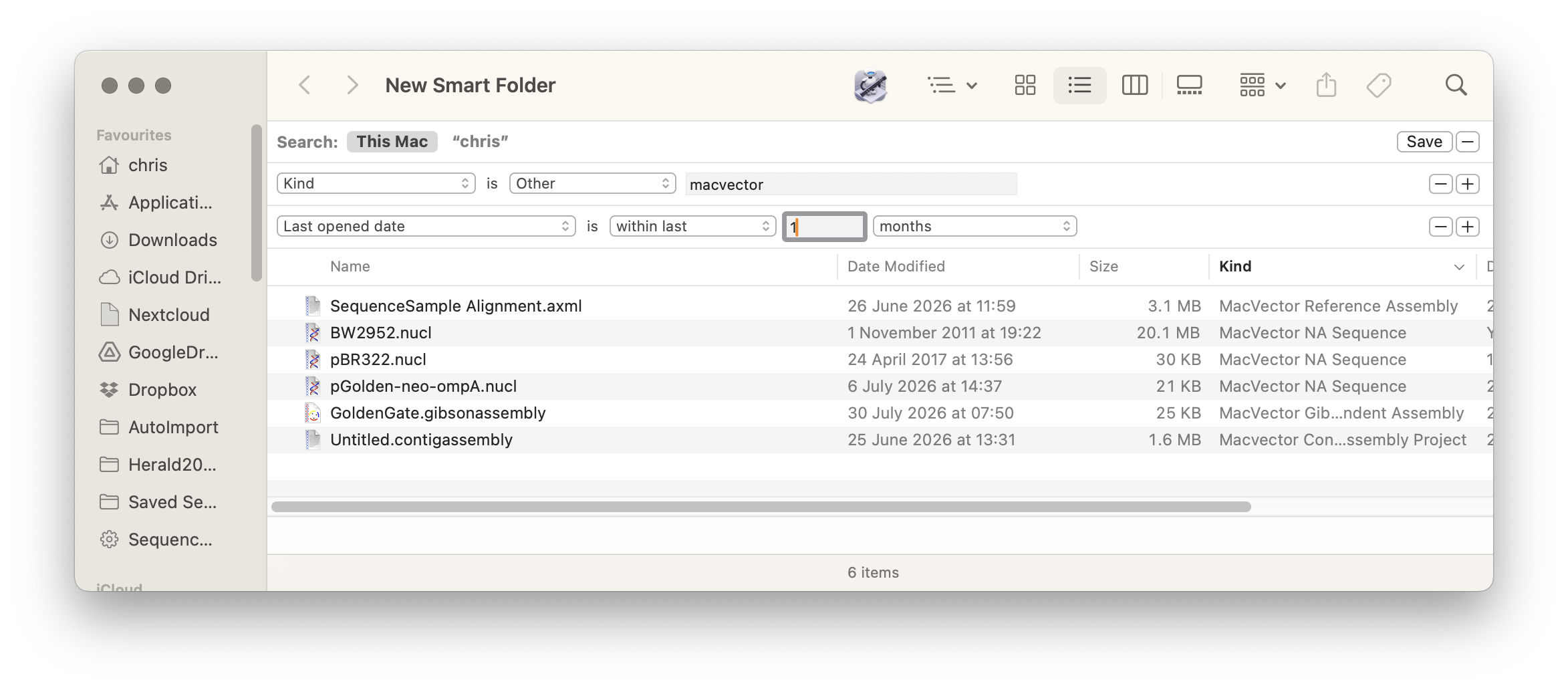Click the macvector kind text field

tap(851, 185)
